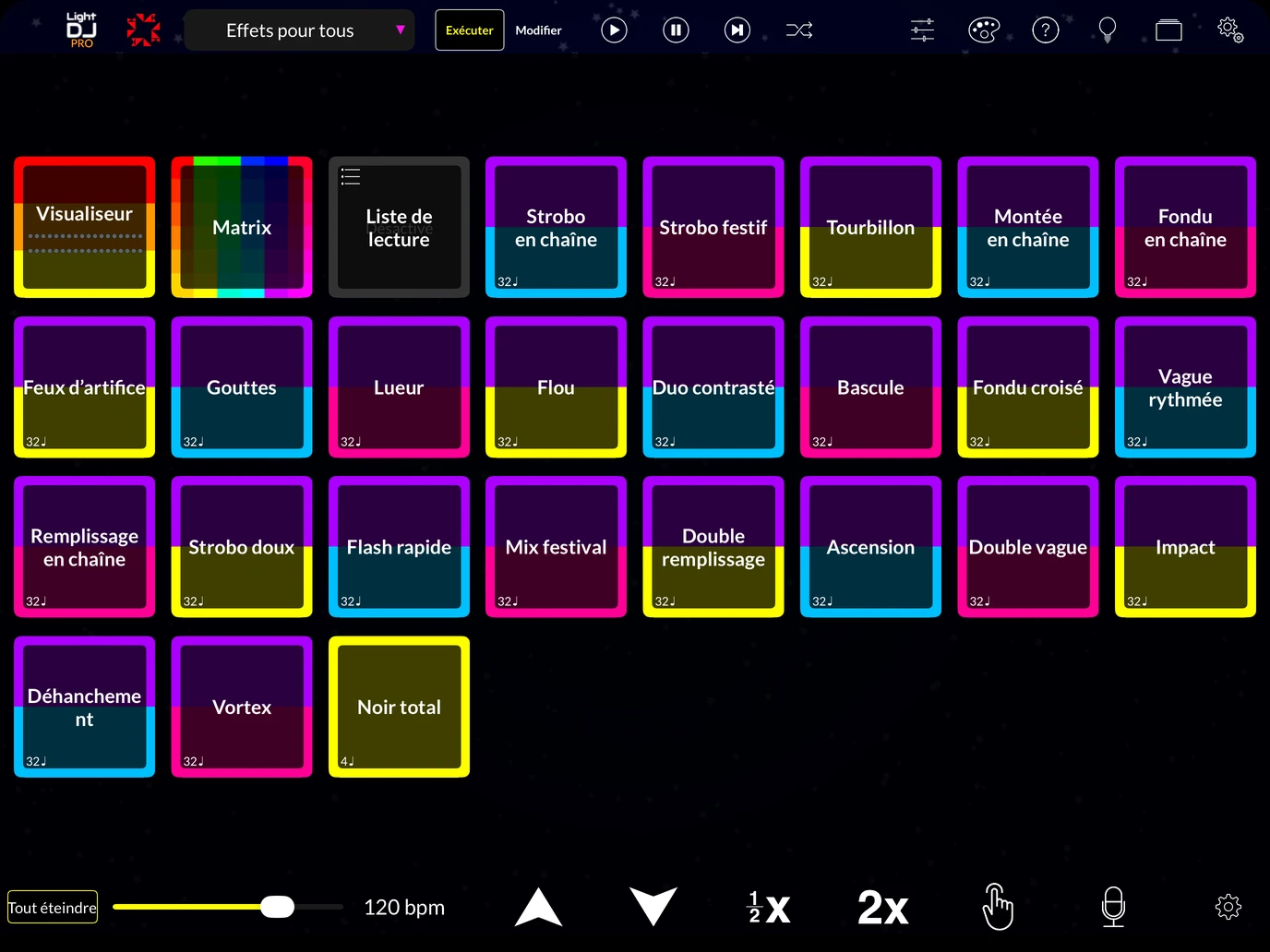Trigger the Feux d'artifice effect pad
Screen dimensions: 1270x952
pyautogui.click(x=84, y=387)
